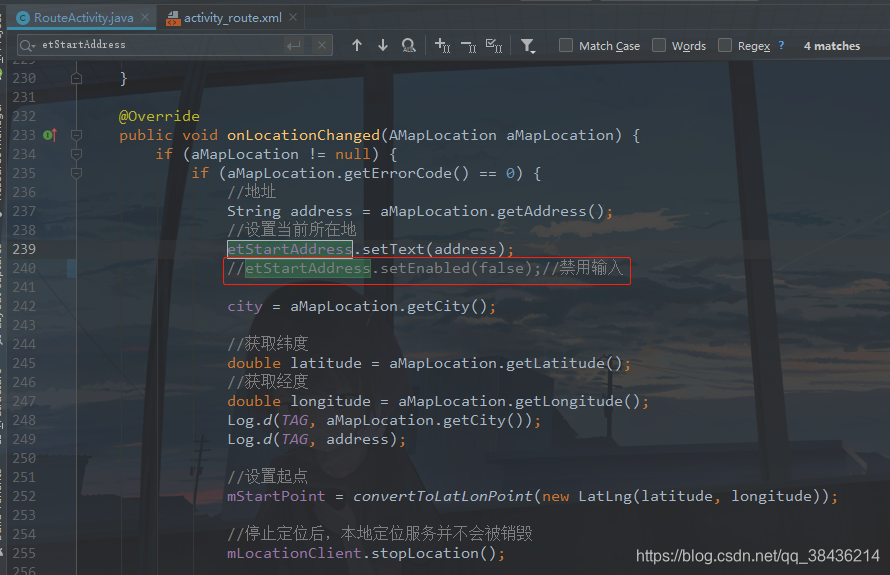Screen dimensions: 890x575
Task: Click the 4 matches results label
Action: tap(832, 46)
